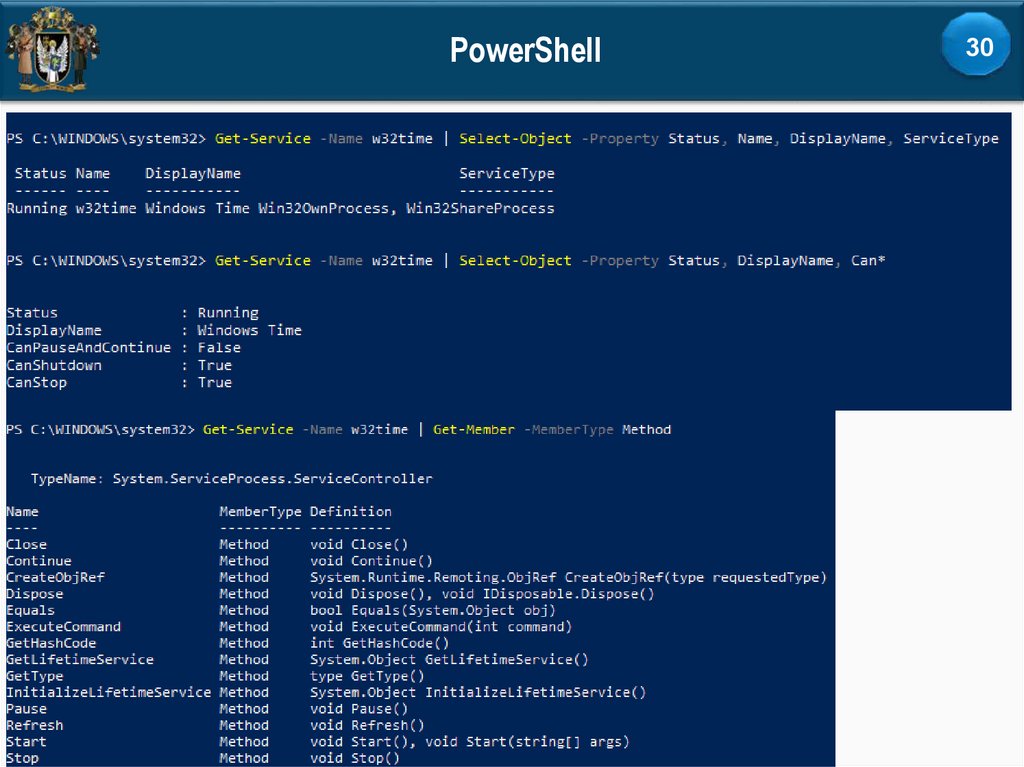1024x767 pixels.
Task: Click the Start method name
Action: [27, 742]
